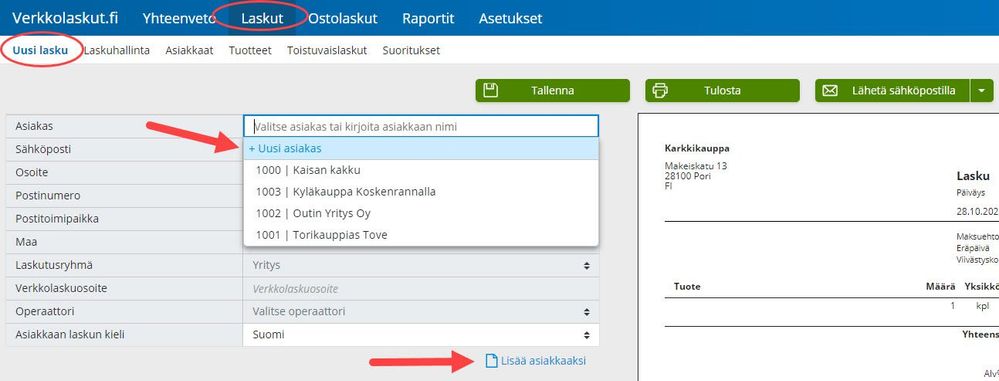
Task: Click the Asiakas search input field
Action: tap(420, 126)
